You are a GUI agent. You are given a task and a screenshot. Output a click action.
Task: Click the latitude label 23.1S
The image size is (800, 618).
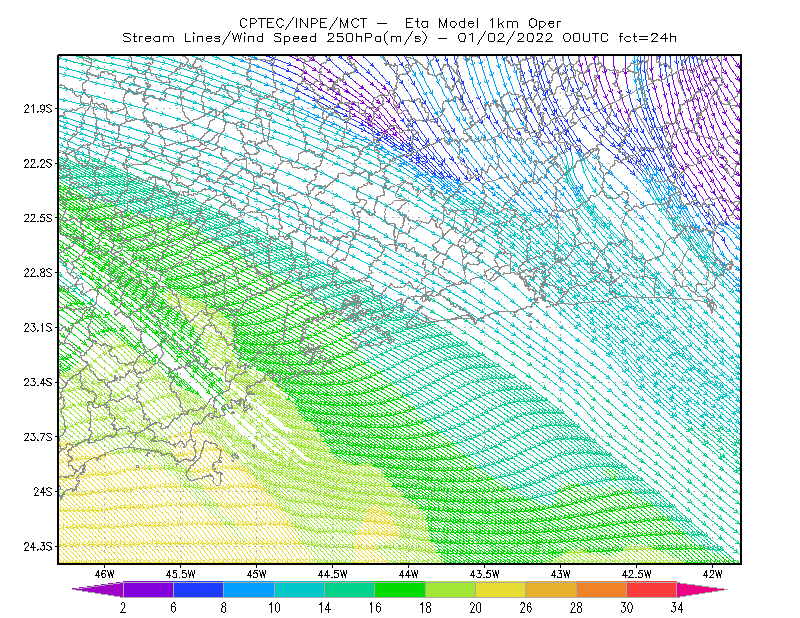(38, 327)
